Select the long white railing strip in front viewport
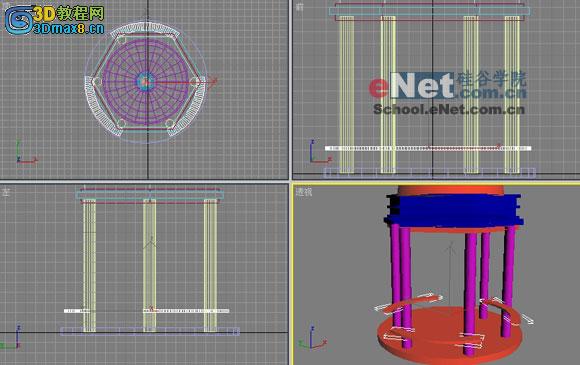Screen dimensions: 580x365 pos(428,148)
